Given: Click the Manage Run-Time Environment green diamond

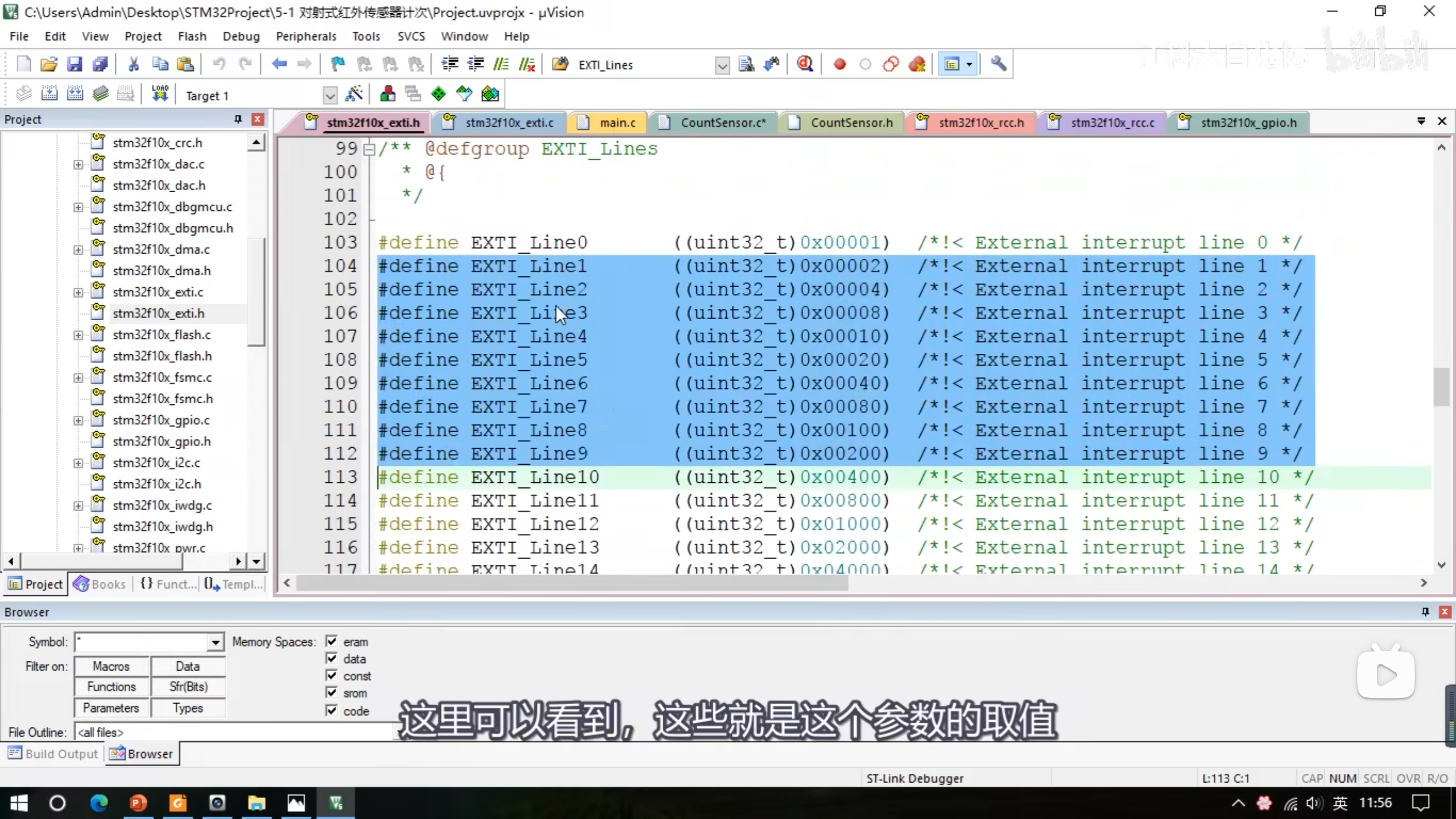Looking at the screenshot, I should coord(439,94).
